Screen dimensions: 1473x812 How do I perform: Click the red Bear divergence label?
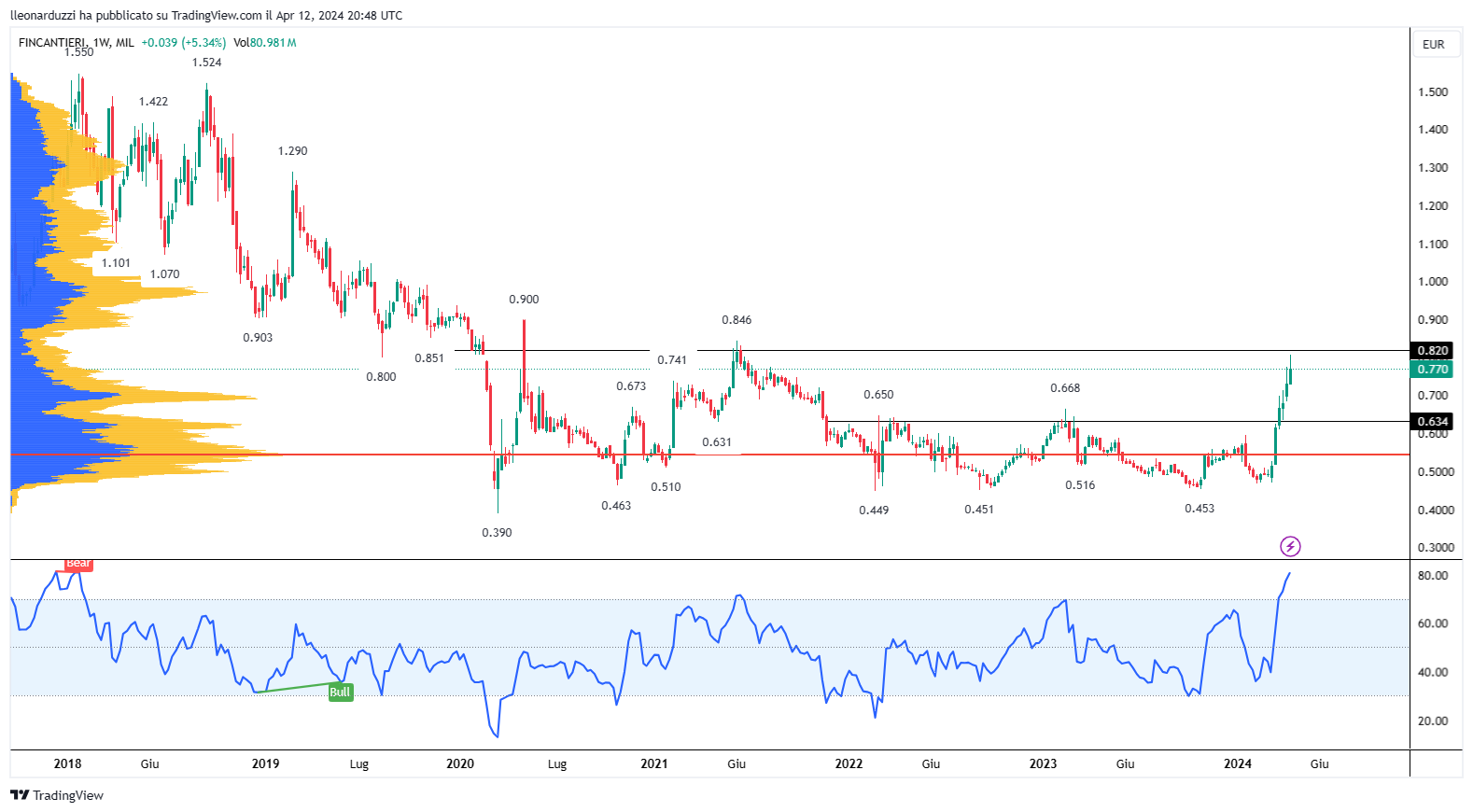coord(78,563)
